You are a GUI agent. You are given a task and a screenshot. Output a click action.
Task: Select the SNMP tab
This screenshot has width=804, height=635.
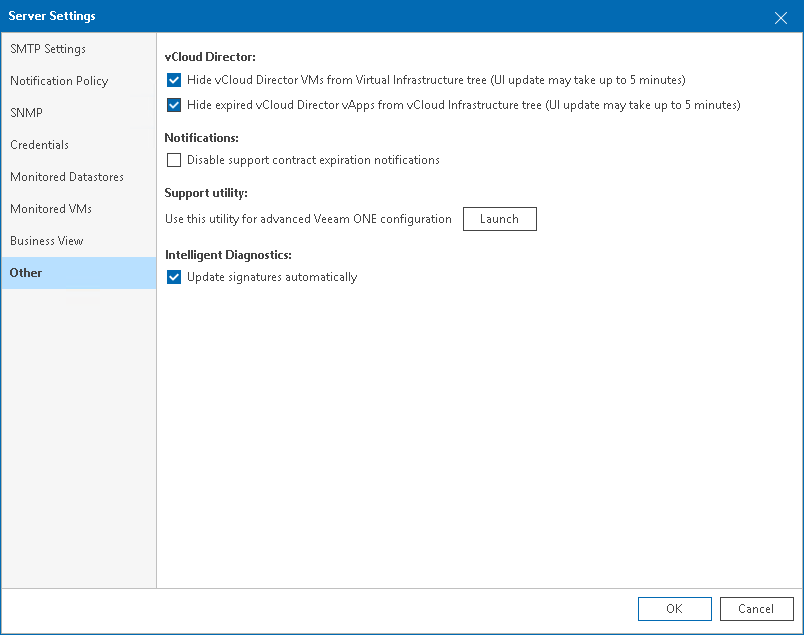pyautogui.click(x=27, y=113)
